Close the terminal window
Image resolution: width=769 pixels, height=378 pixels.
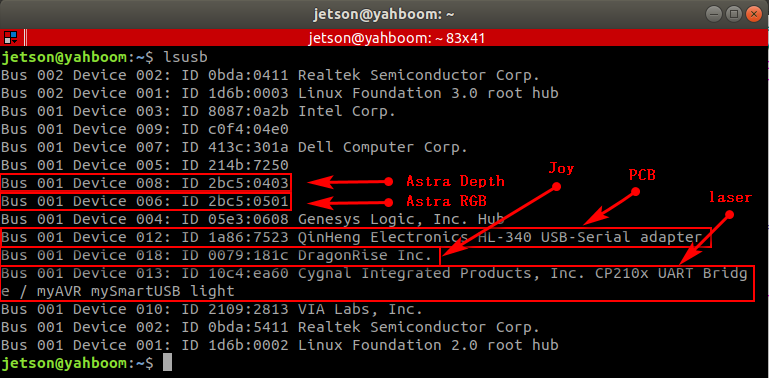pyautogui.click(x=754, y=14)
